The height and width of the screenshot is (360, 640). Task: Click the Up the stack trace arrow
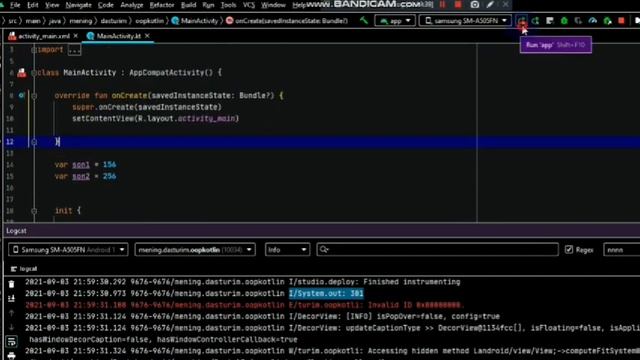(11, 313)
